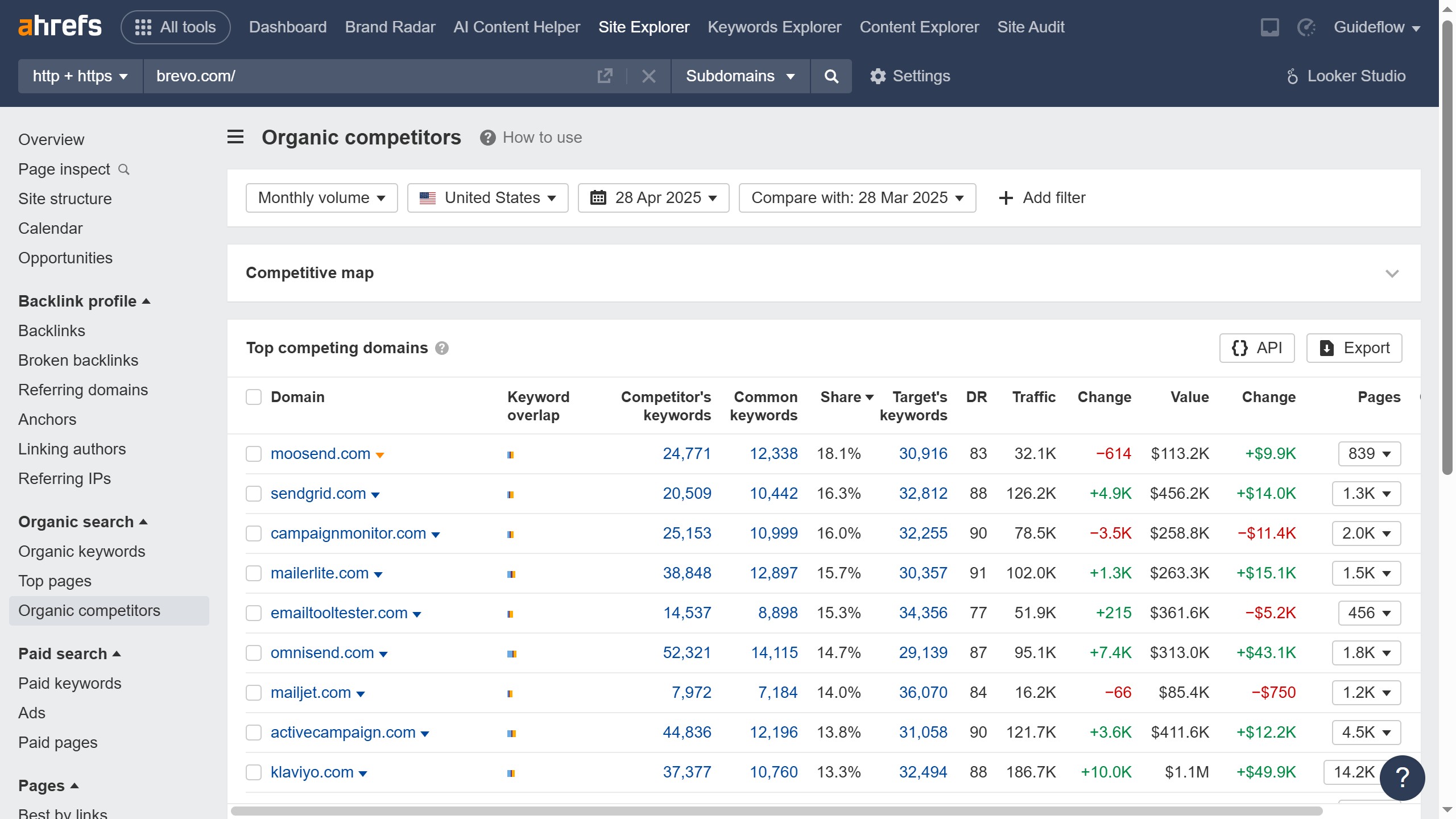Open the Looker Studio integration
1456x819 pixels.
[1346, 76]
